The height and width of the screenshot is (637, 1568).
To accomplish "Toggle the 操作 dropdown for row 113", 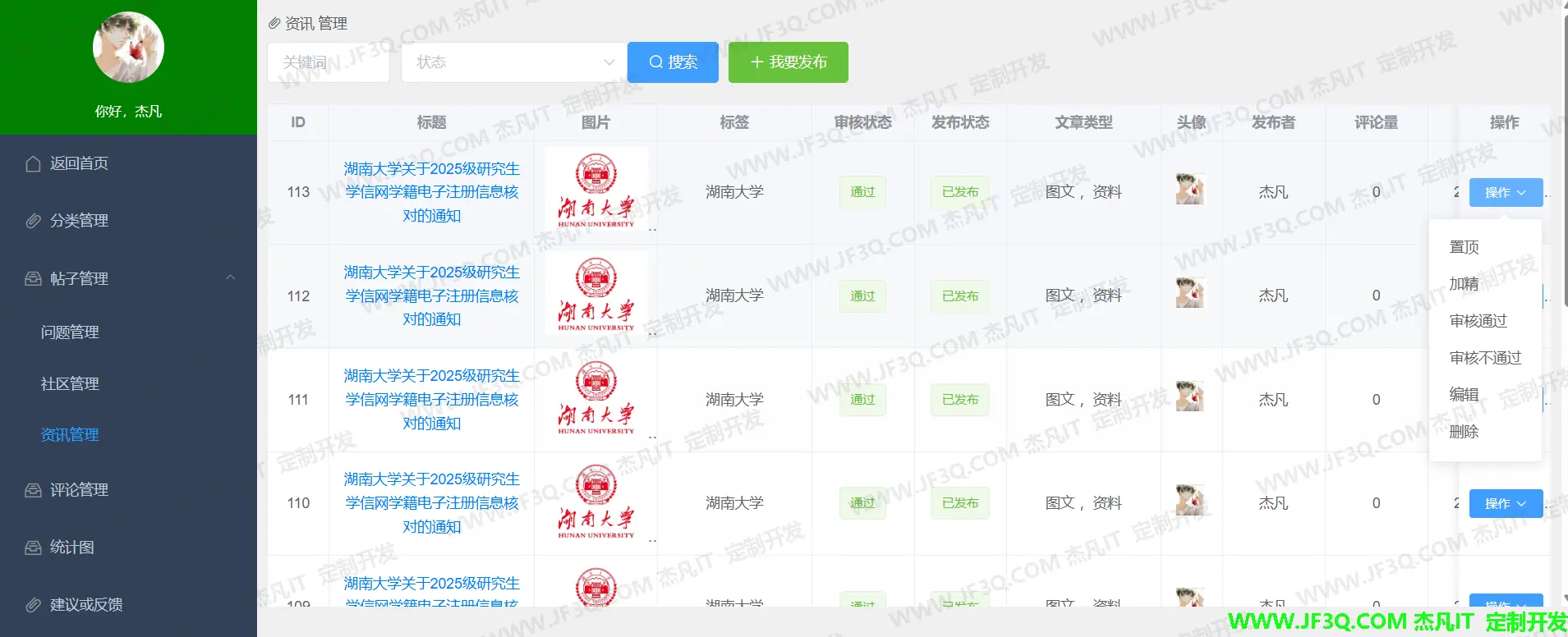I will (x=1505, y=192).
